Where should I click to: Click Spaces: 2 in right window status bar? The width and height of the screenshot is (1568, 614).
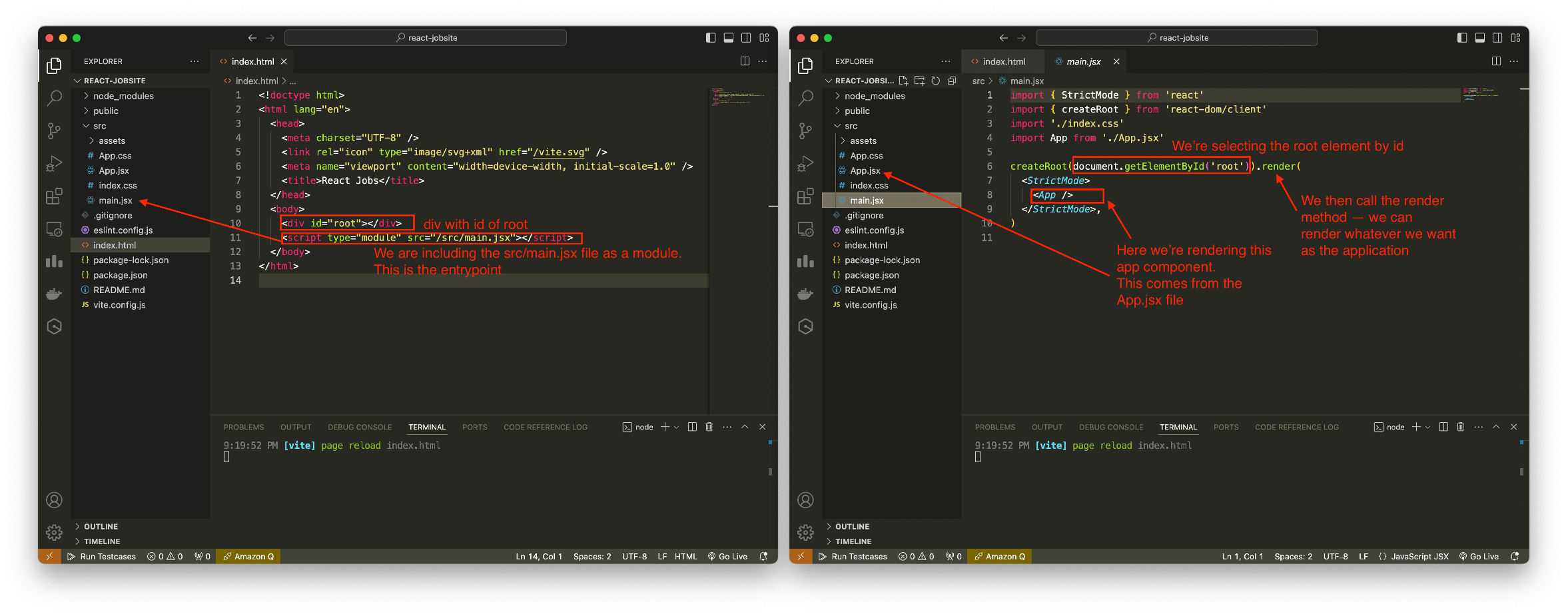pos(1293,556)
